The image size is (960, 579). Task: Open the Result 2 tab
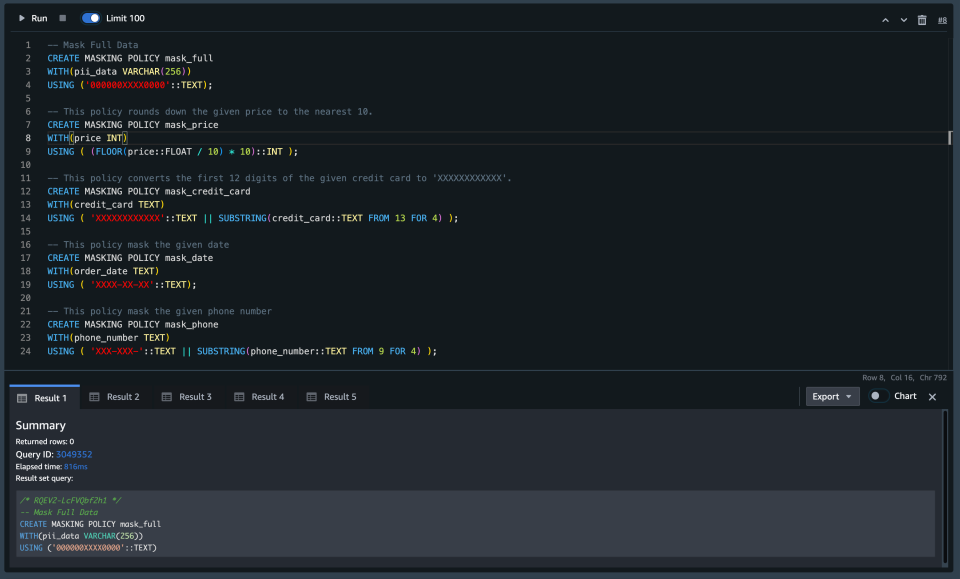[115, 397]
